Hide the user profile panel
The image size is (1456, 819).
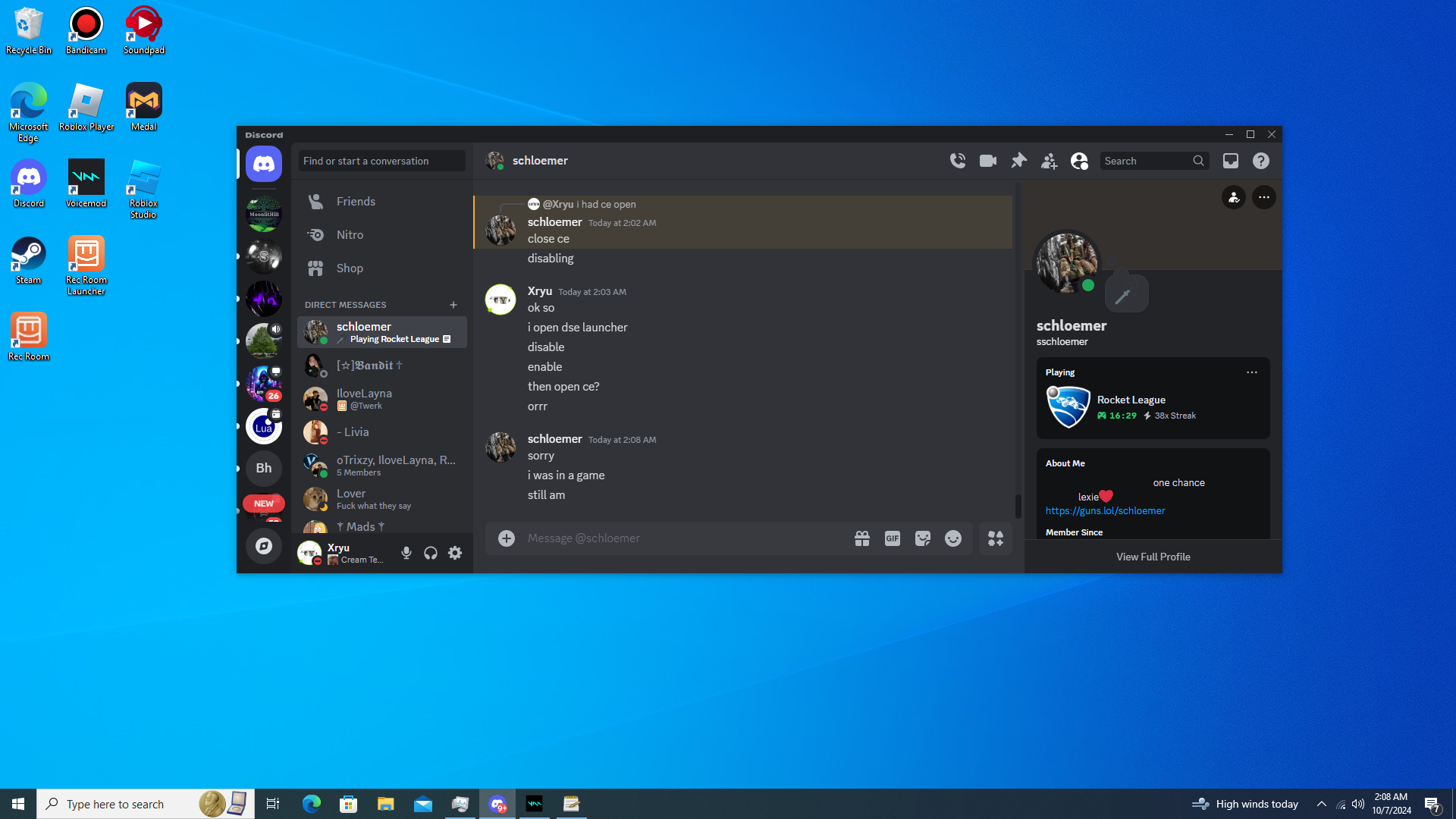click(x=1079, y=161)
